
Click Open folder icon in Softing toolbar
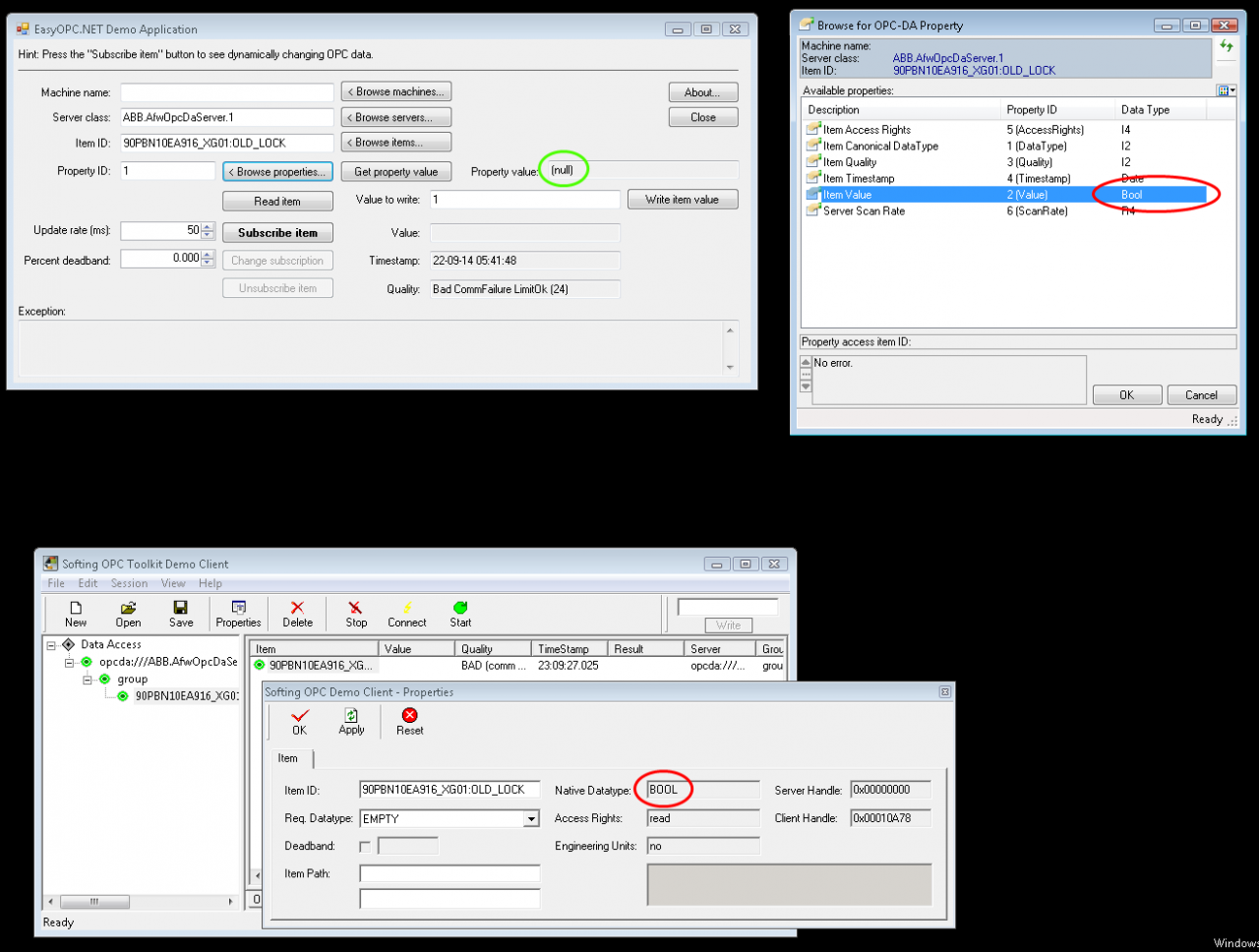[128, 608]
